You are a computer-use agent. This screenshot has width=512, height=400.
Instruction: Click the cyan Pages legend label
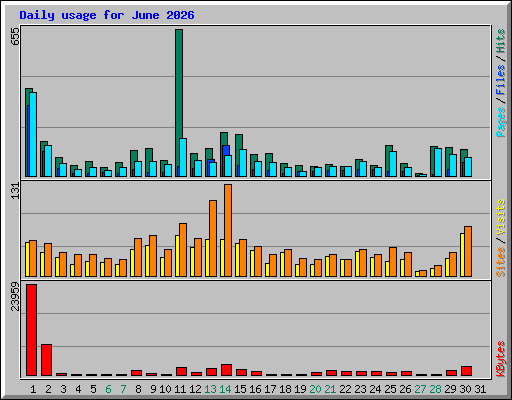pyautogui.click(x=501, y=122)
